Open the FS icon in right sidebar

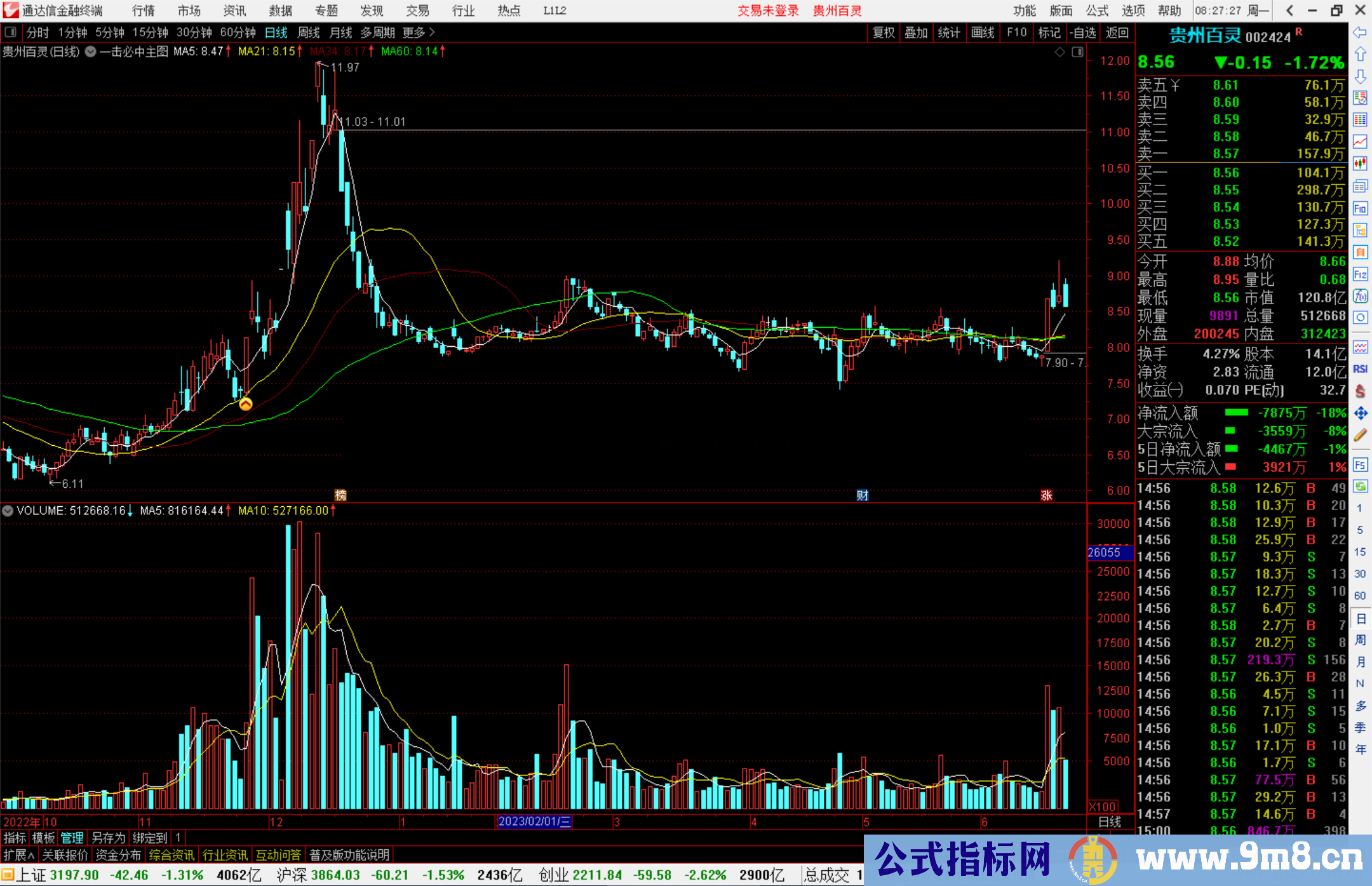(1360, 465)
